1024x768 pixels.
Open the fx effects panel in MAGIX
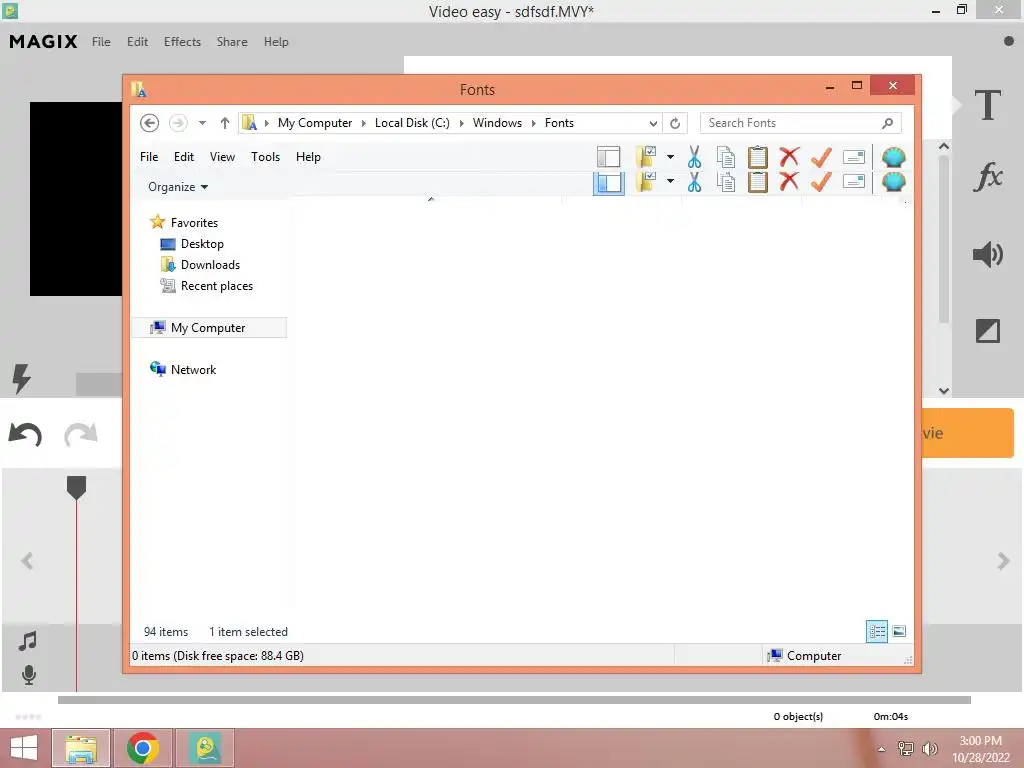click(x=987, y=176)
